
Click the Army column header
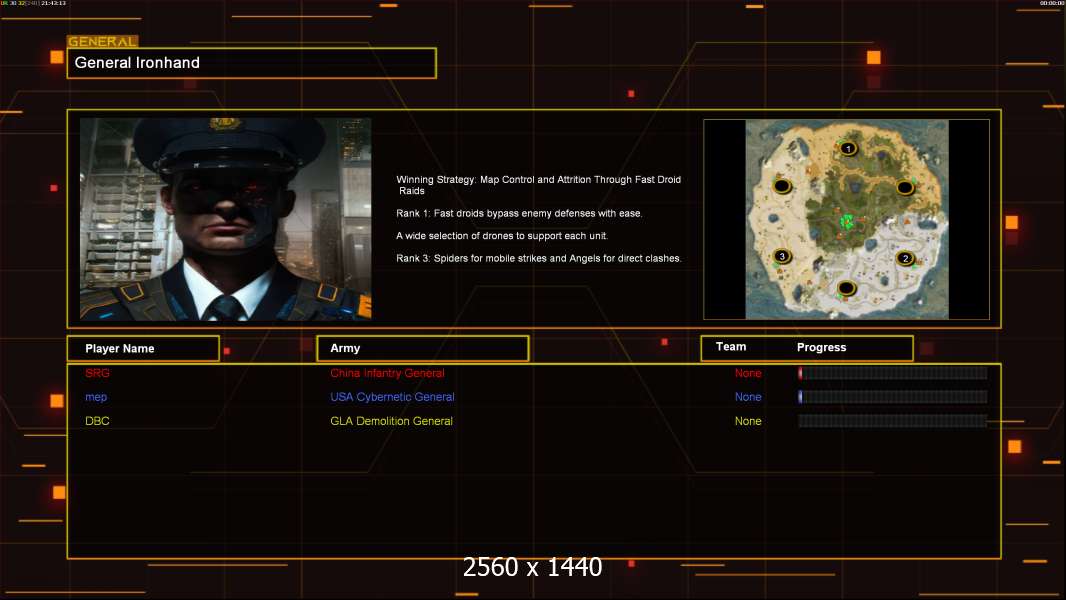422,349
